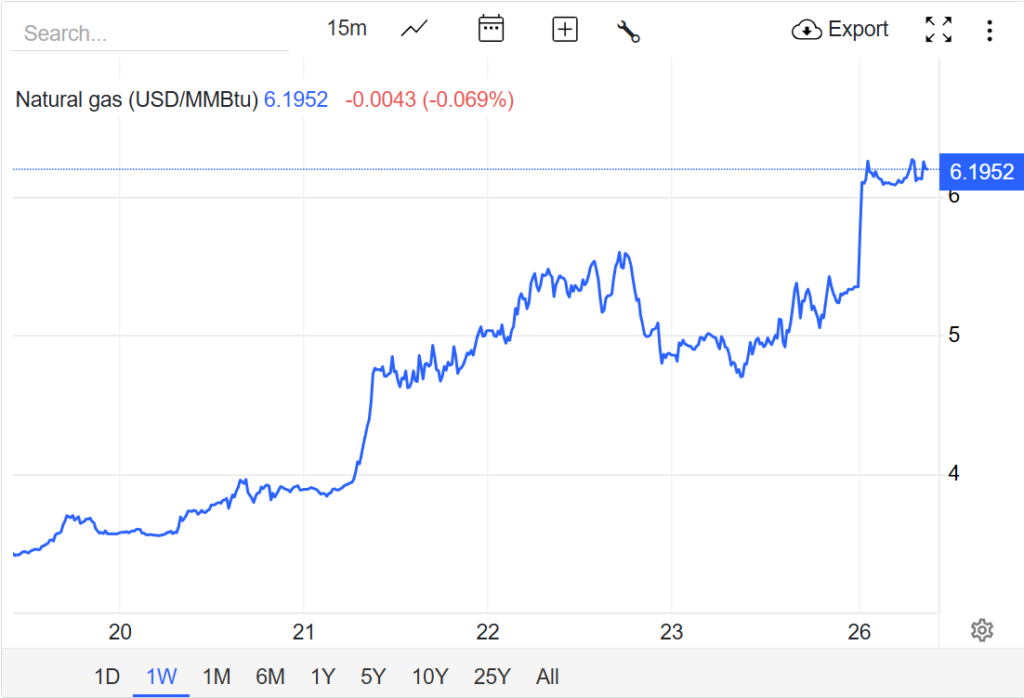The height and width of the screenshot is (698, 1024).
Task: Open the calendar date range picker
Action: tap(490, 29)
